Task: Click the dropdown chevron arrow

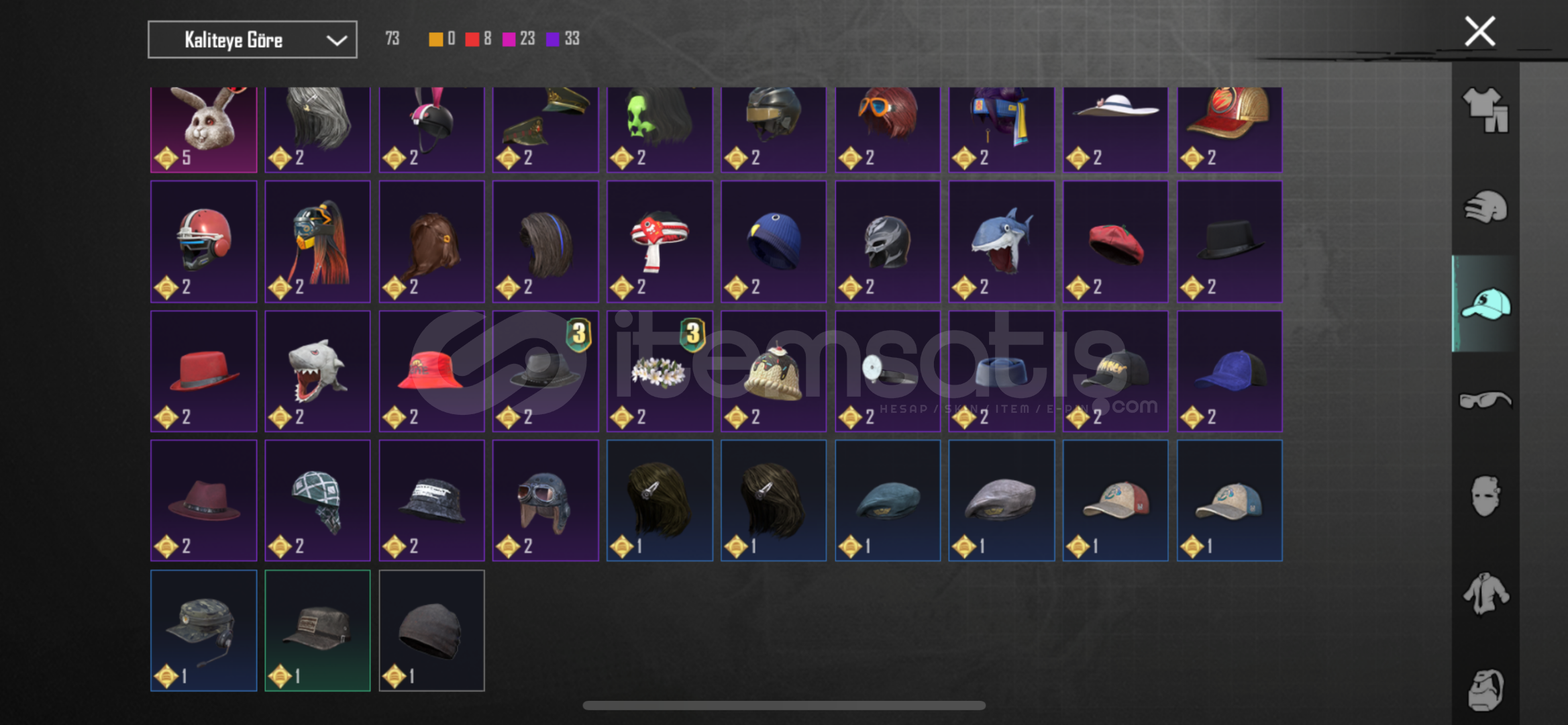Action: pos(336,40)
